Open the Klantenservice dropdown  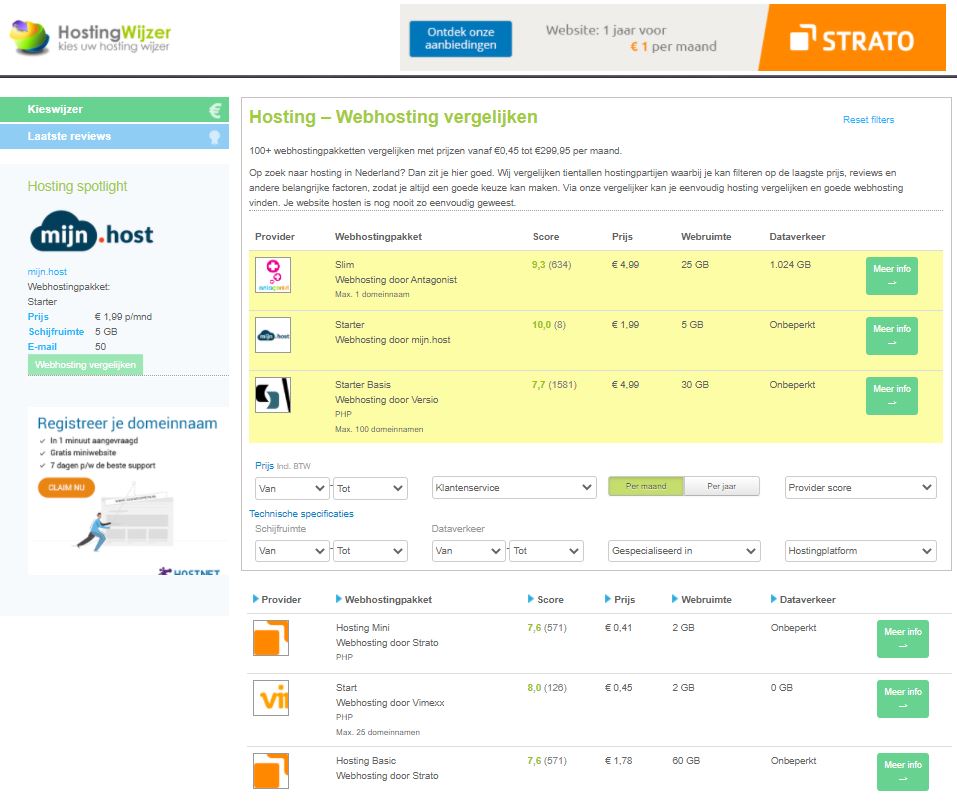[514, 486]
